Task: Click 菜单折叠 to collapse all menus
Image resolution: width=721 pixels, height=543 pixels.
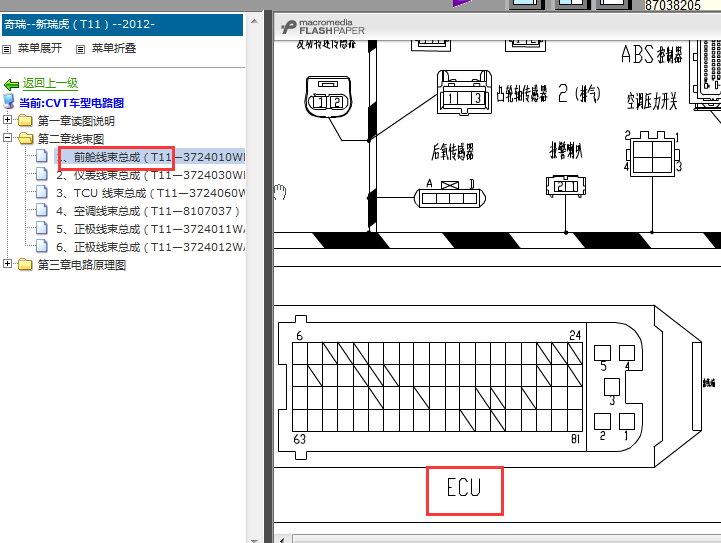Action: click(x=114, y=48)
